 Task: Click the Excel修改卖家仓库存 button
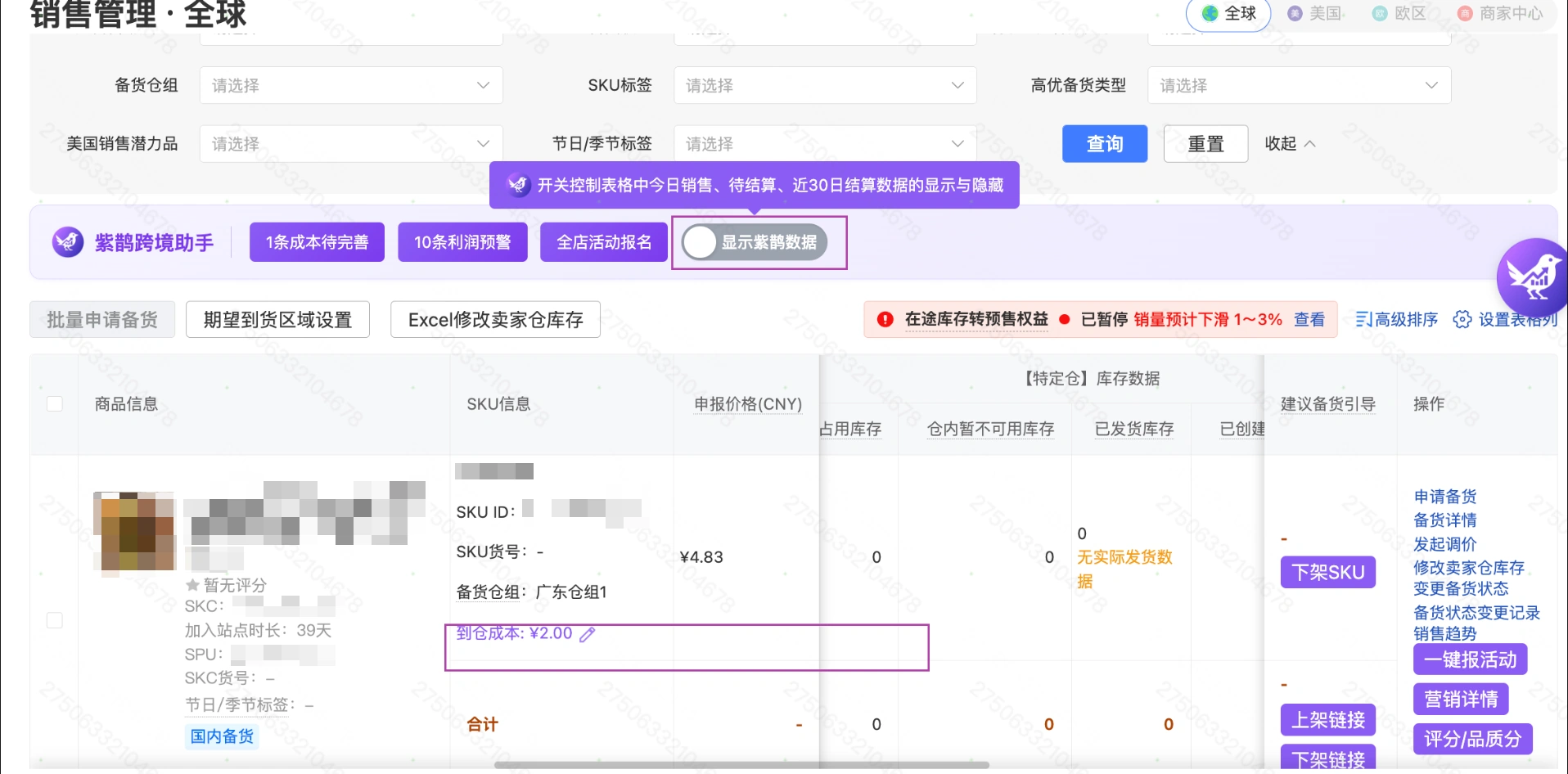495,320
